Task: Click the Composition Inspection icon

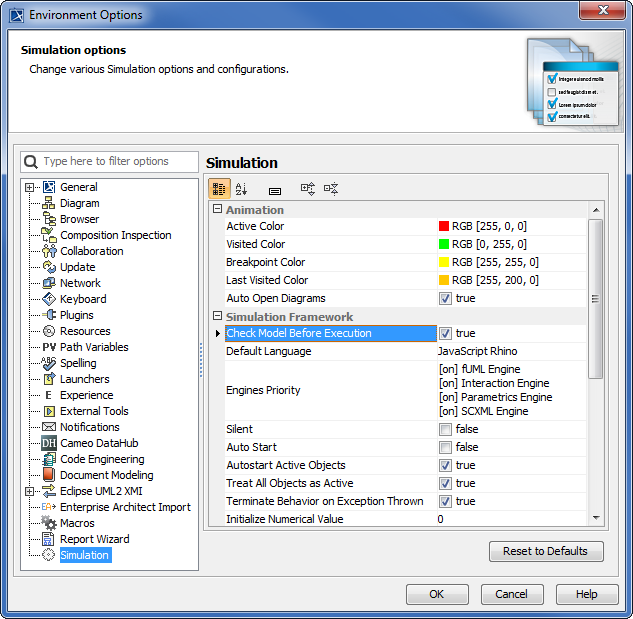Action: [49, 235]
